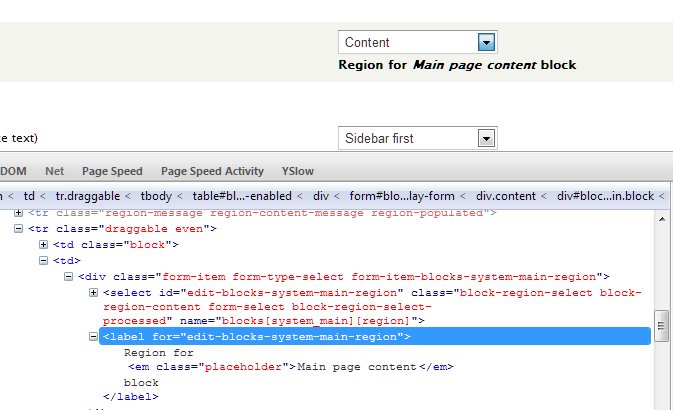
Task: Click the Region for Main page content block label
Action: point(457,65)
